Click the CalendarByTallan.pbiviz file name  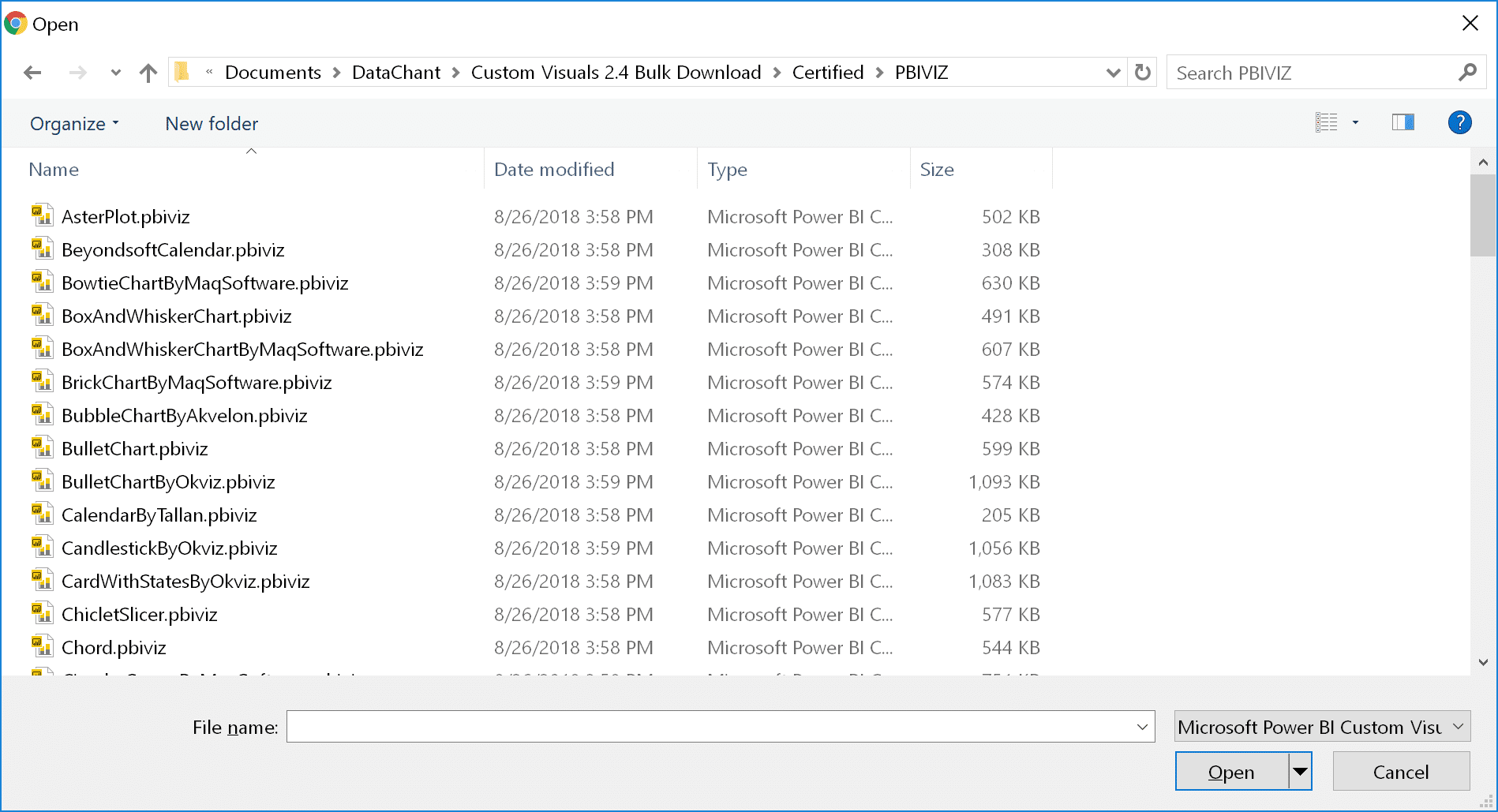click(x=159, y=515)
